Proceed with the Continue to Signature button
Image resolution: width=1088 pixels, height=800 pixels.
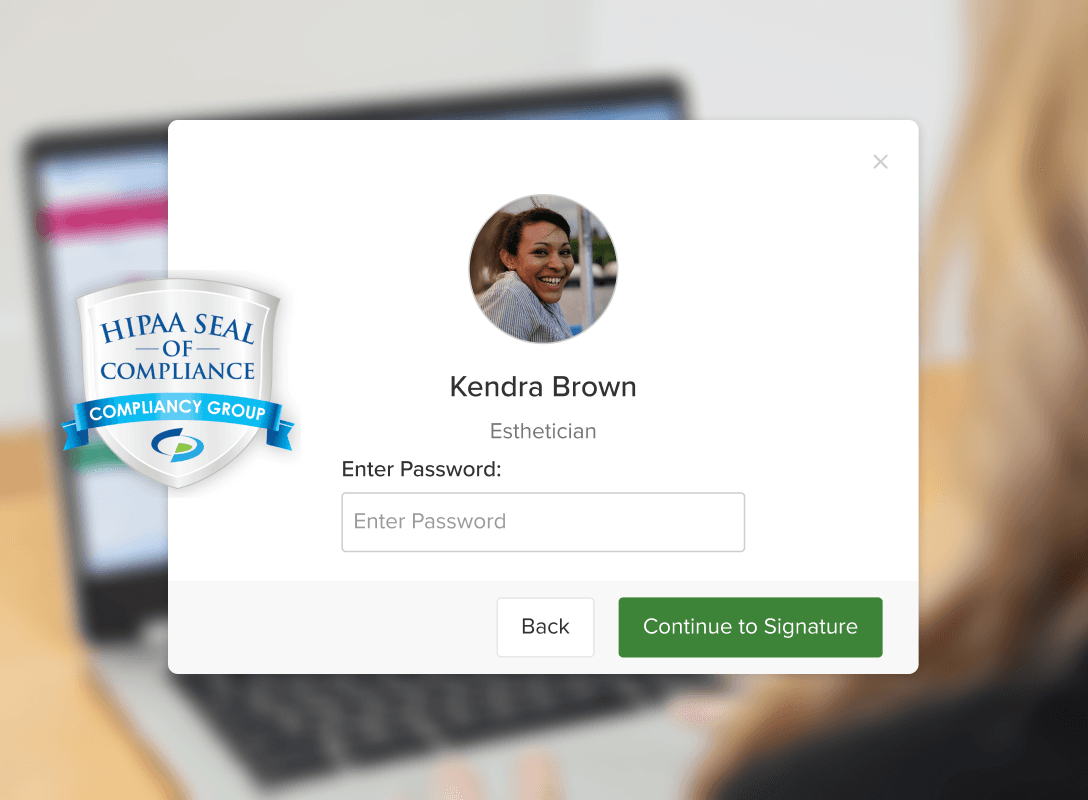coord(750,627)
